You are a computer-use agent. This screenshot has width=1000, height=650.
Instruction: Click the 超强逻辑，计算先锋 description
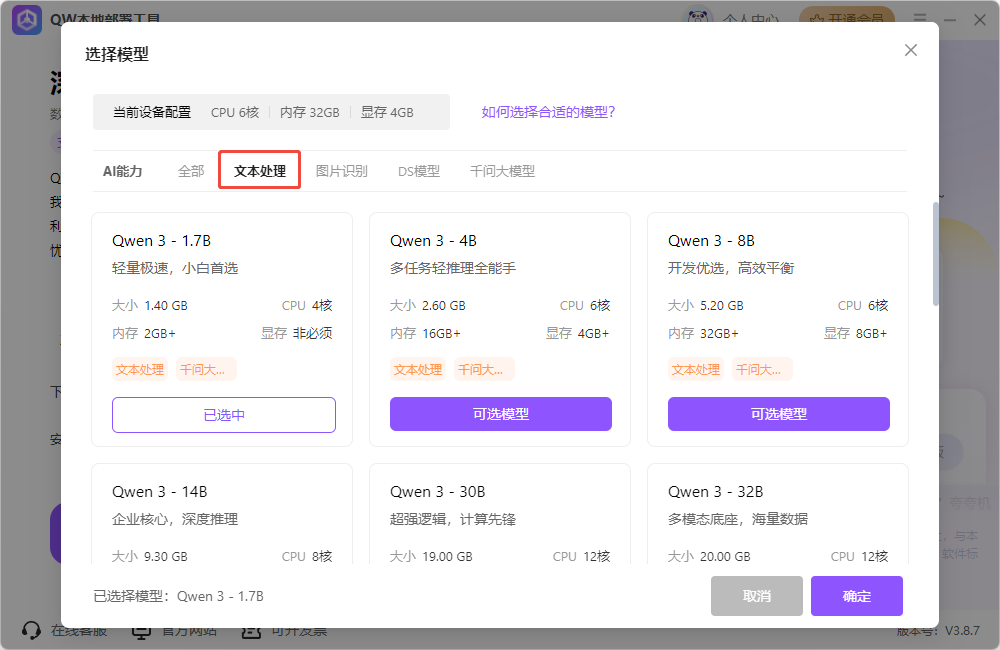453,519
